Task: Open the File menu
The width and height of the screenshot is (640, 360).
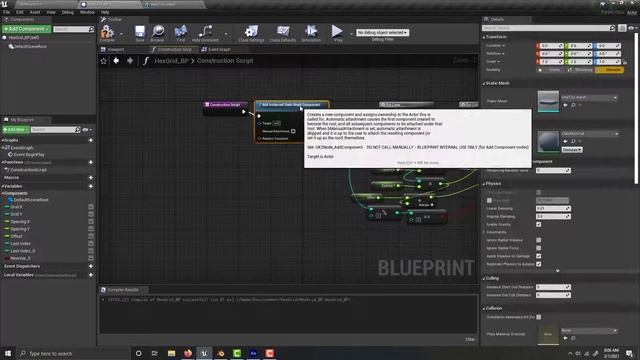Action: tap(7, 12)
